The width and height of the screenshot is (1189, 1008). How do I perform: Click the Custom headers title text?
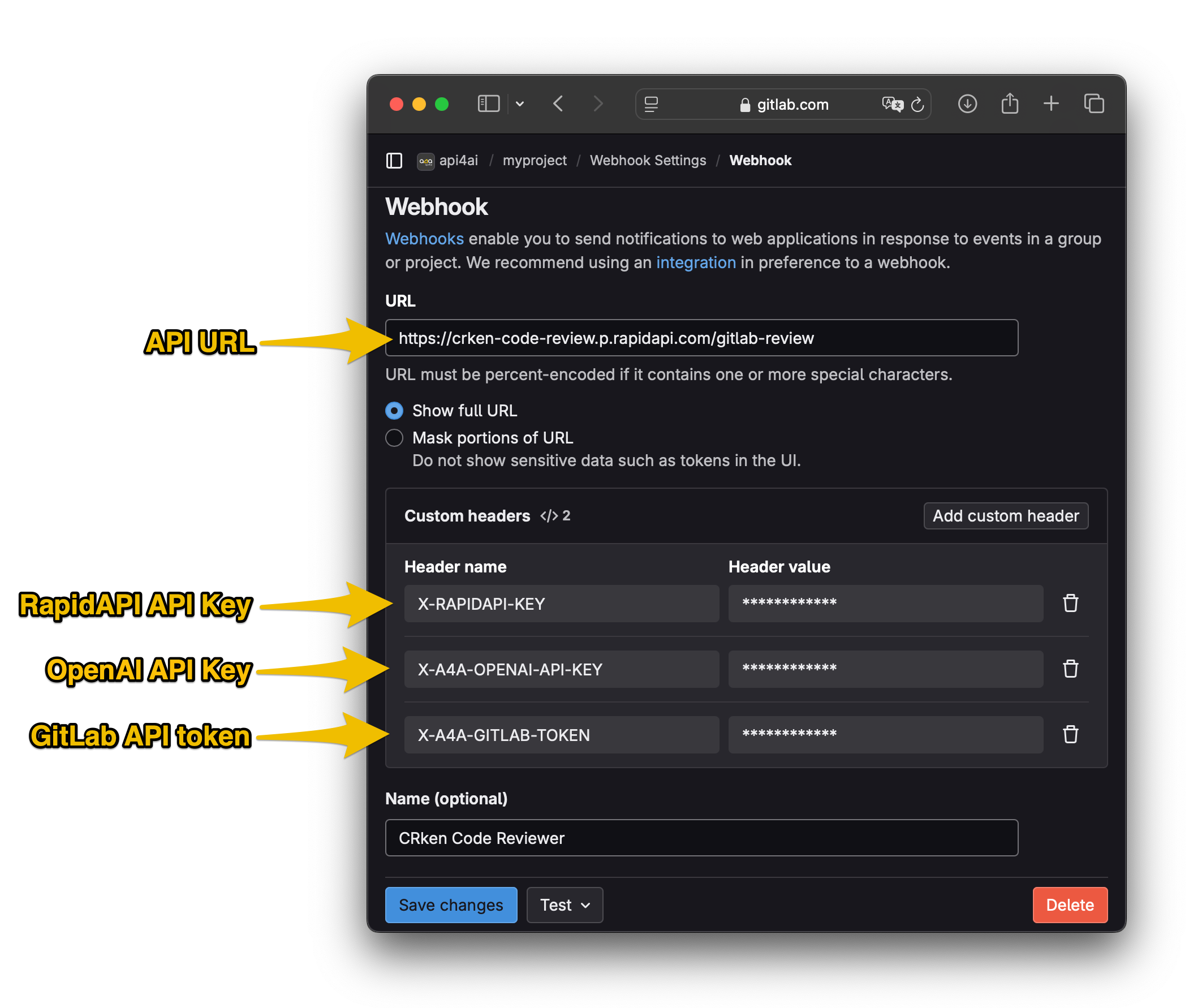(x=467, y=515)
